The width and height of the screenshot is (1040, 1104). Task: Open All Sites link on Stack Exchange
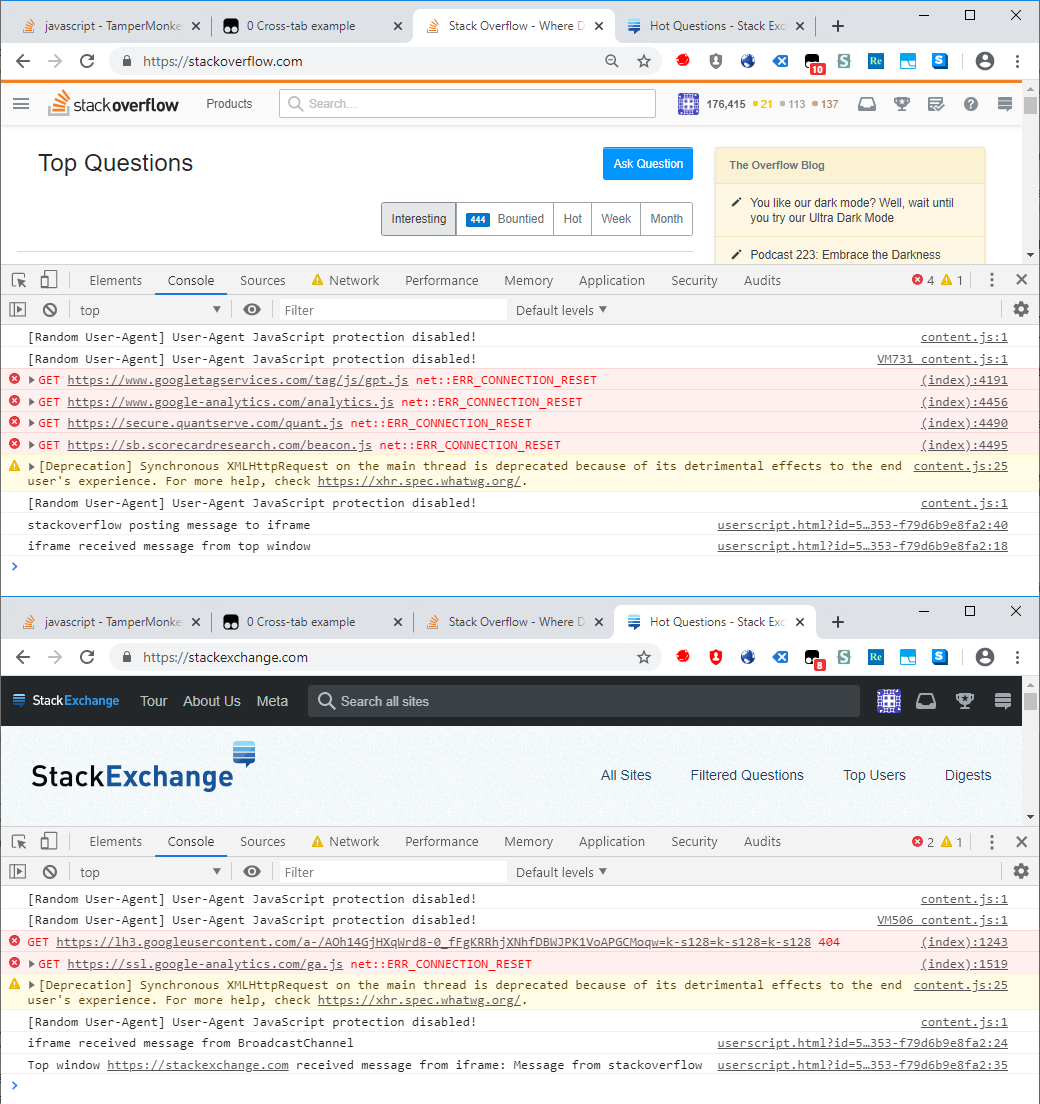pos(626,775)
